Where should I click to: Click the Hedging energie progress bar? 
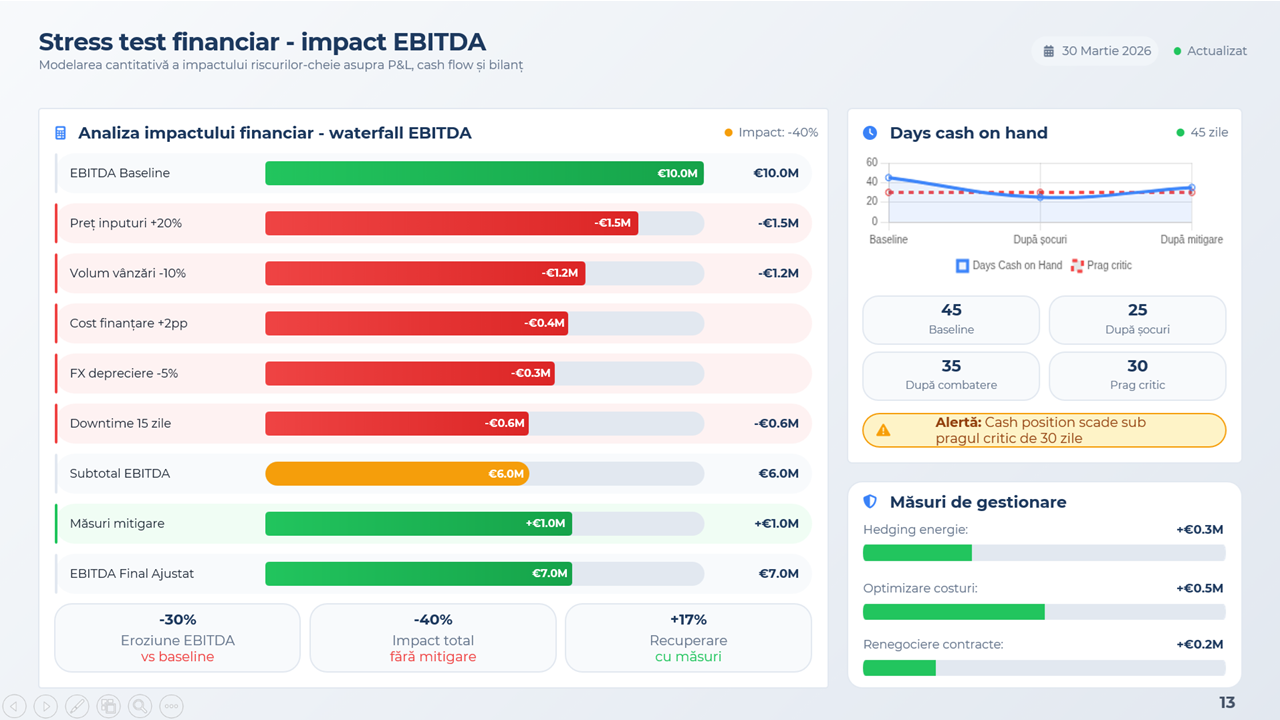[x=1044, y=553]
